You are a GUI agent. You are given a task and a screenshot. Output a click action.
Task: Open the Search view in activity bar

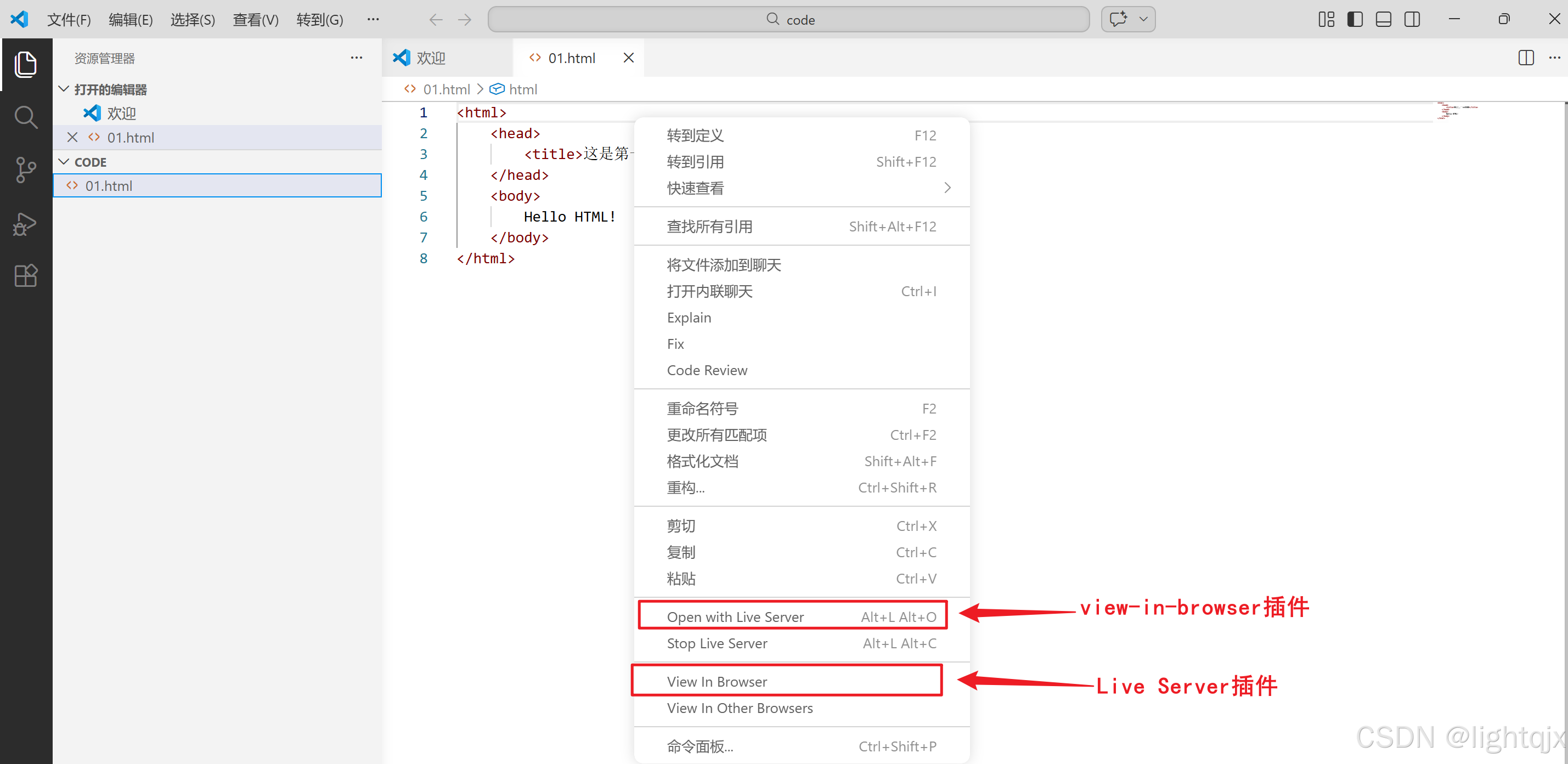(26, 117)
